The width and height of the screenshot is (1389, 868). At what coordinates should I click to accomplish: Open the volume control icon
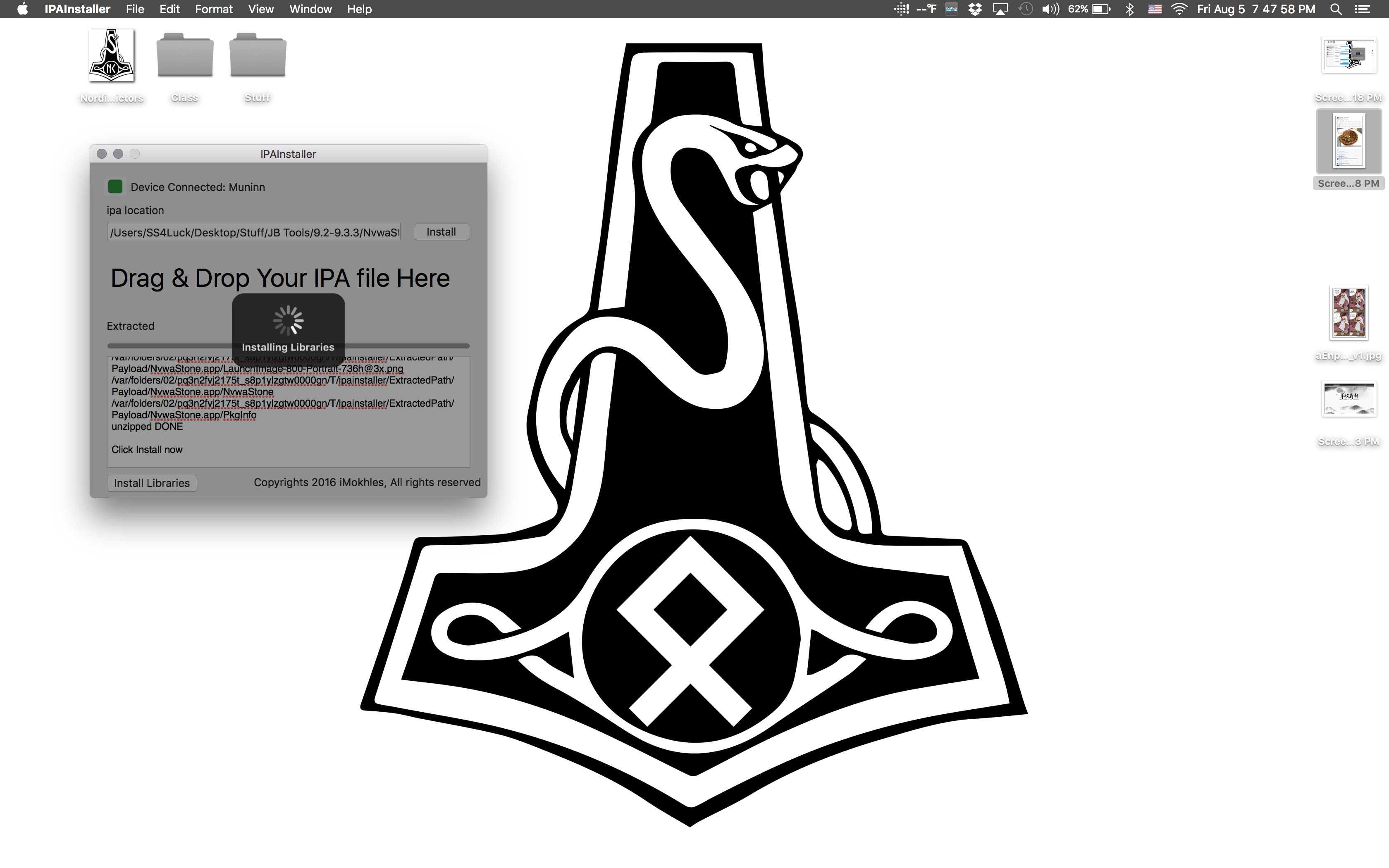tap(1050, 9)
